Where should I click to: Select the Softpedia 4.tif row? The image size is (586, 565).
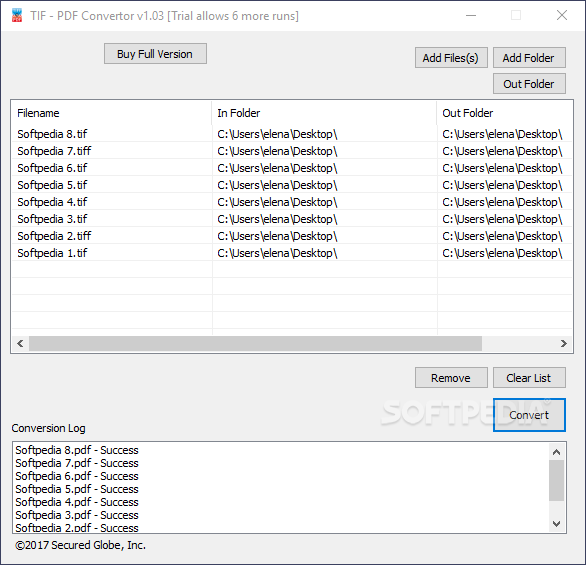[x=292, y=202]
